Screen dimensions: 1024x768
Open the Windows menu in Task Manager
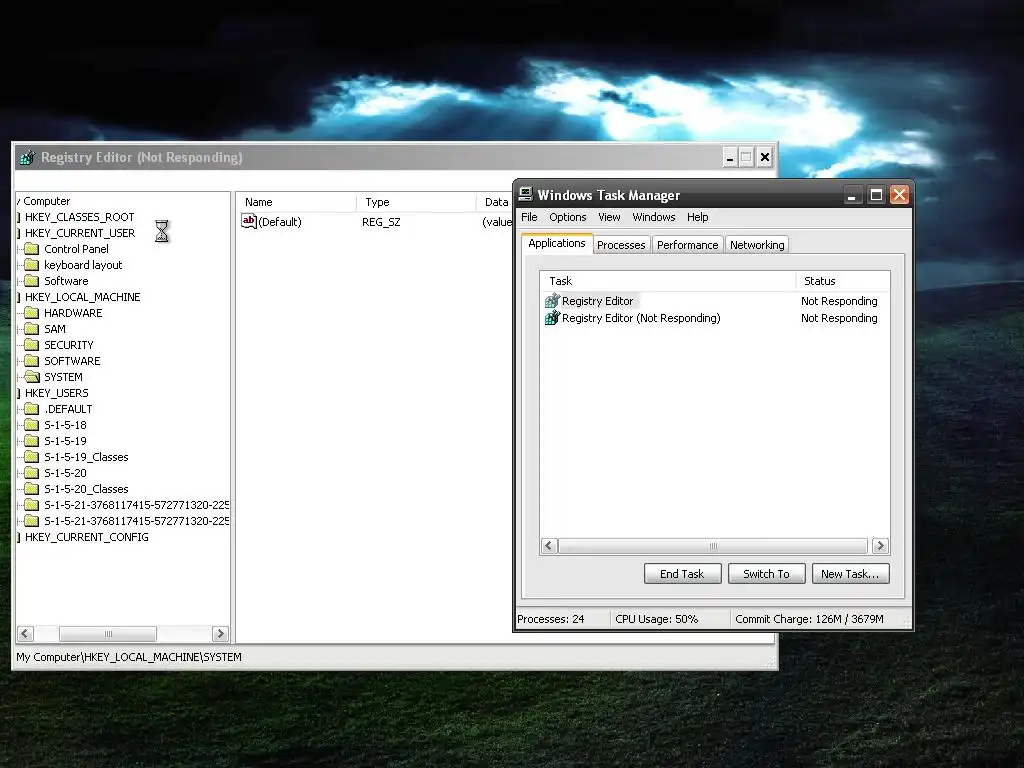[x=654, y=217]
